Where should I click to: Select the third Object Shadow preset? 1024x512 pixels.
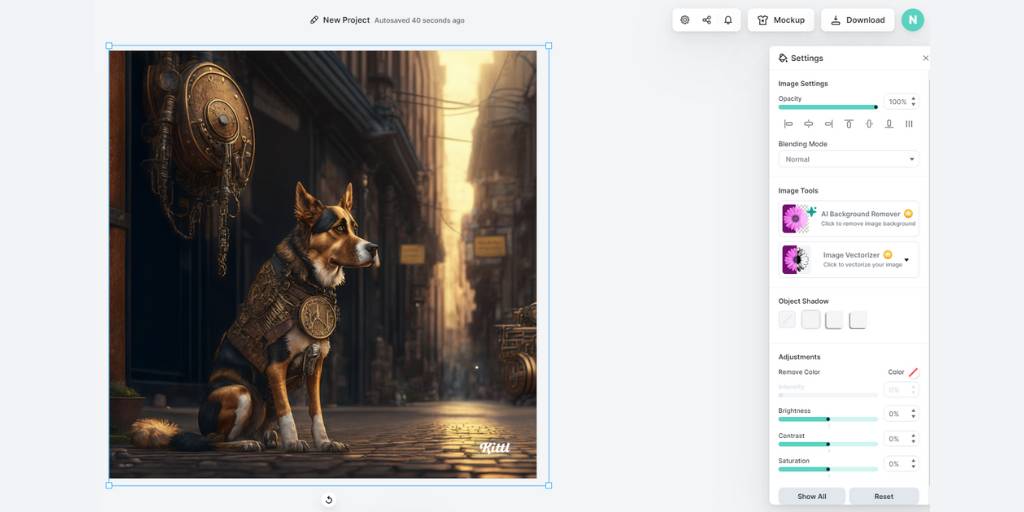[x=834, y=319]
